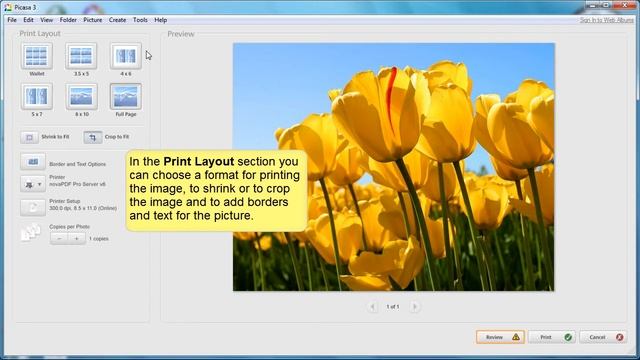Click the '1 of 1' page counter
This screenshot has width=640, height=360.
point(393,307)
